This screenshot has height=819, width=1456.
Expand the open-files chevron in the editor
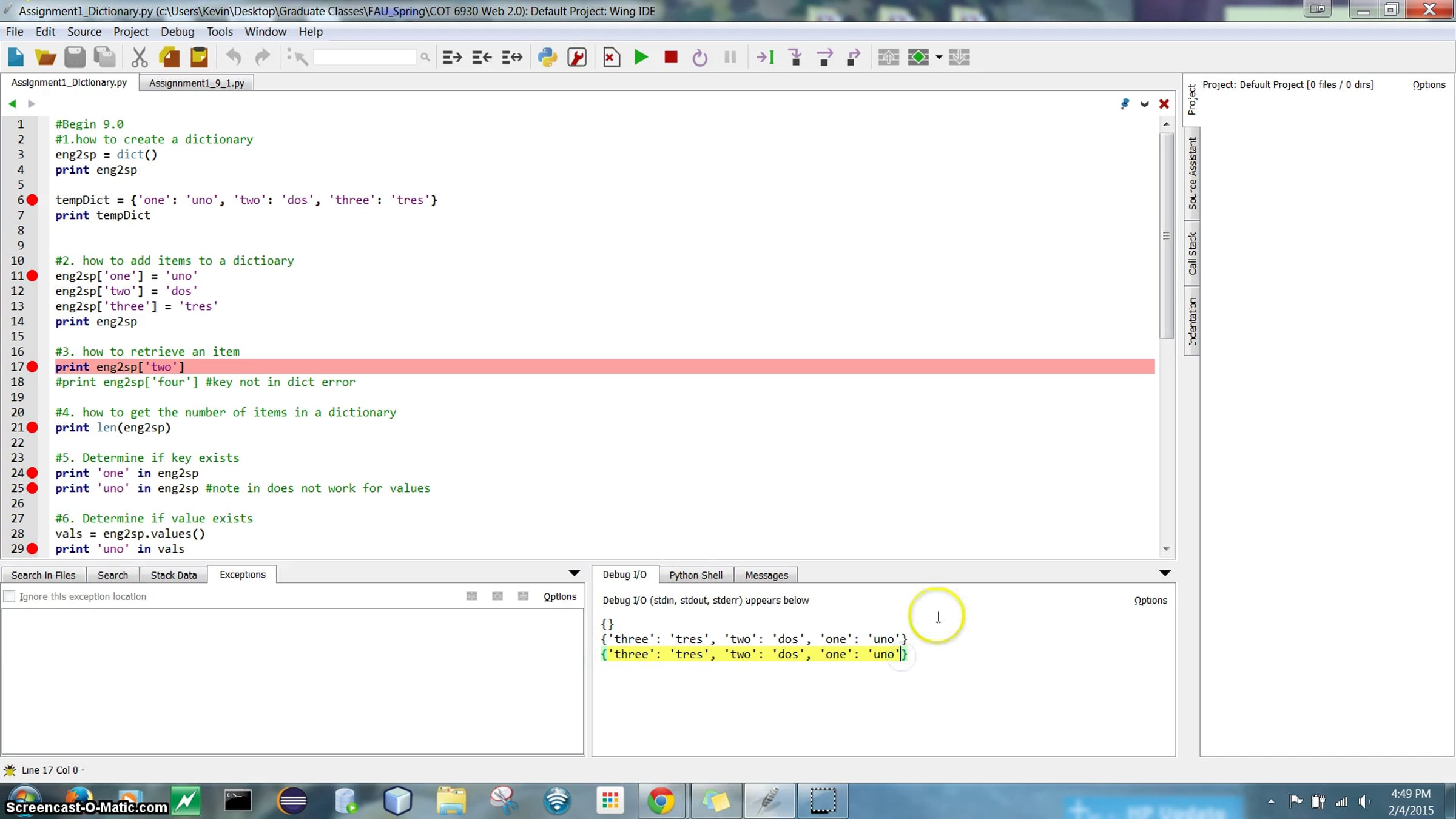point(1144,104)
